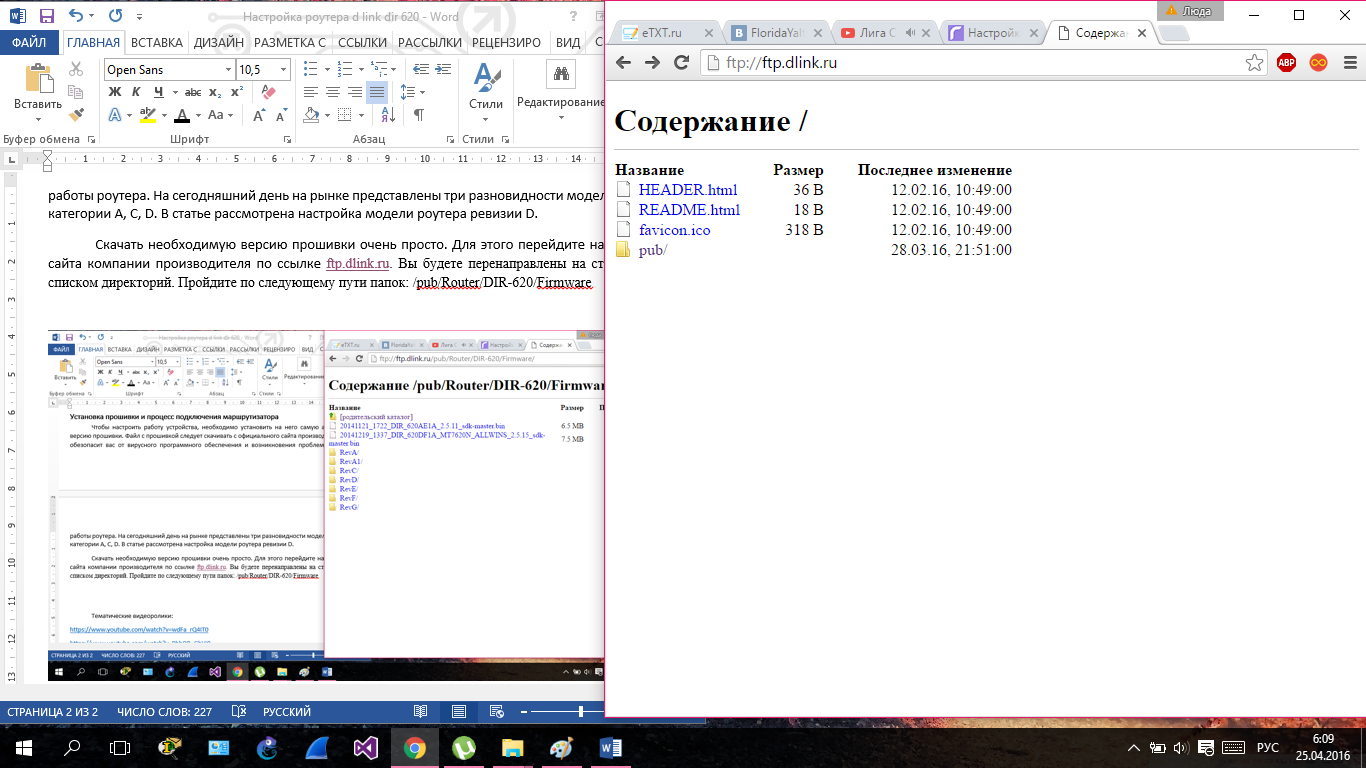1366x768 pixels.
Task: Open the 10,5 font size dropdown
Action: point(283,69)
